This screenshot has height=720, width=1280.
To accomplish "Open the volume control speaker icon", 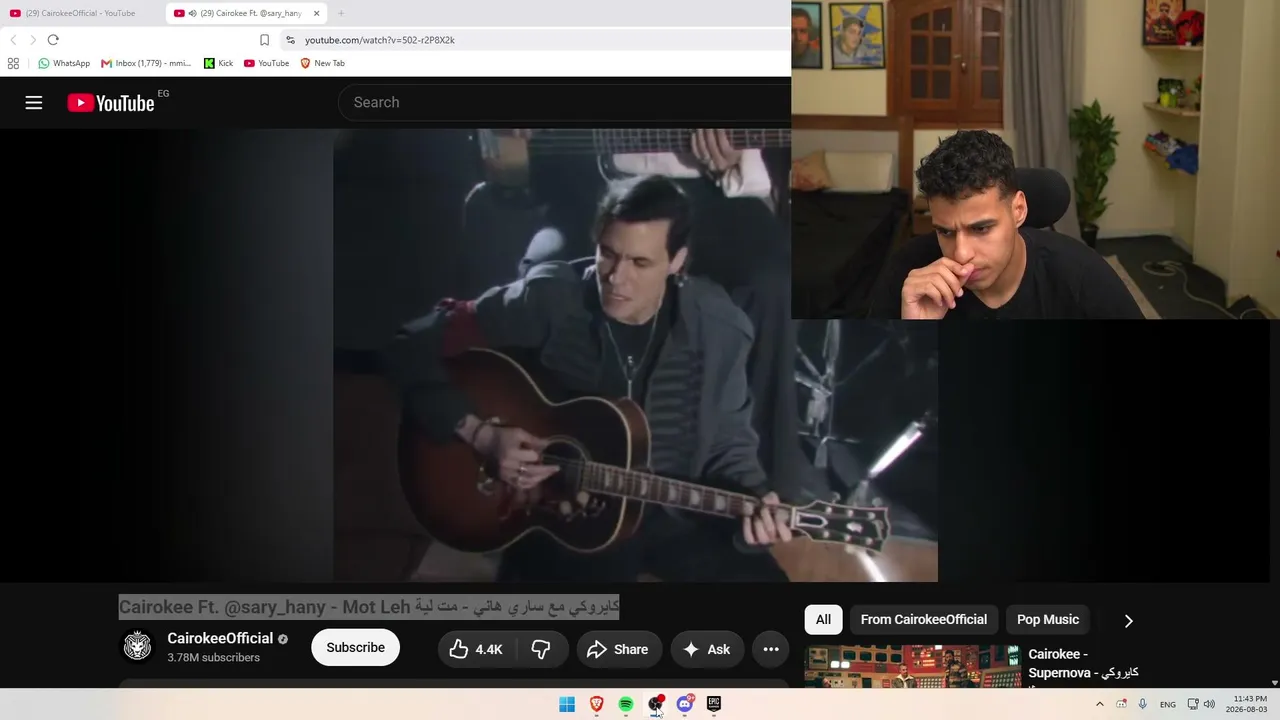I will click(1209, 704).
